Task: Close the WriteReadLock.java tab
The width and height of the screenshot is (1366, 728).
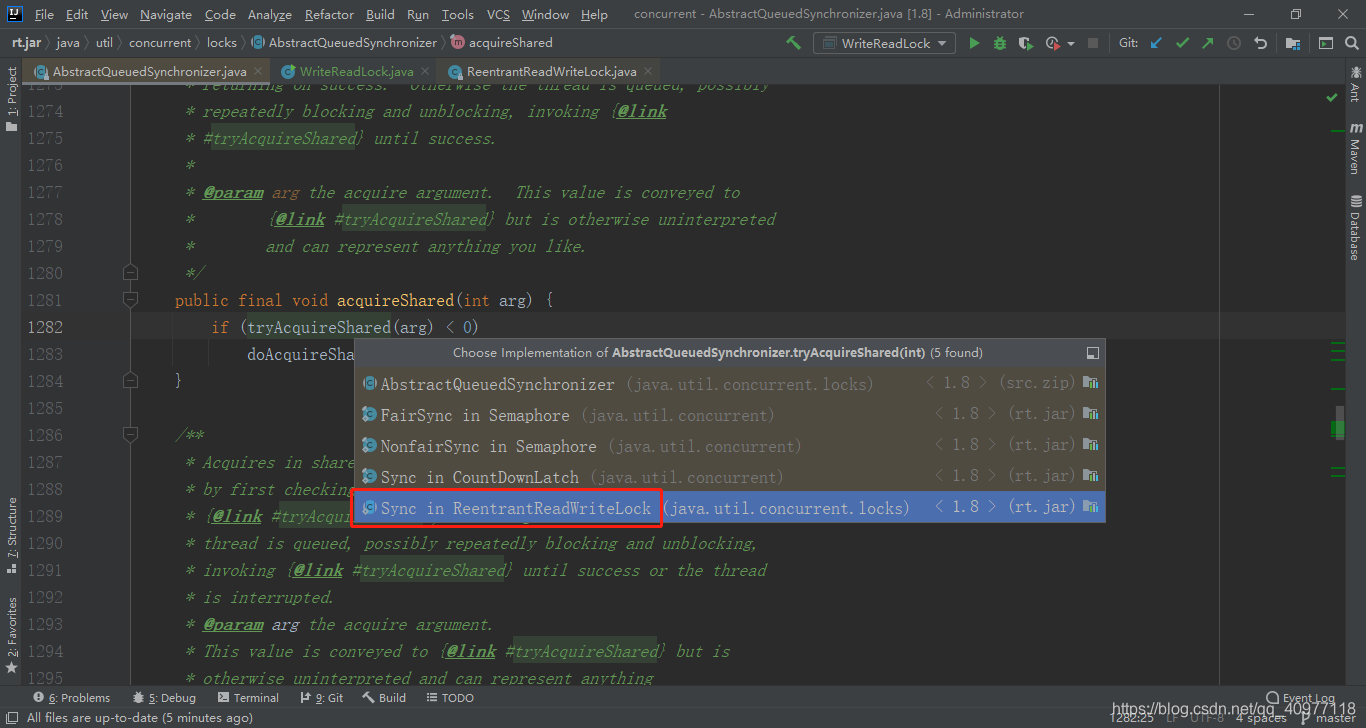Action: pyautogui.click(x=426, y=71)
